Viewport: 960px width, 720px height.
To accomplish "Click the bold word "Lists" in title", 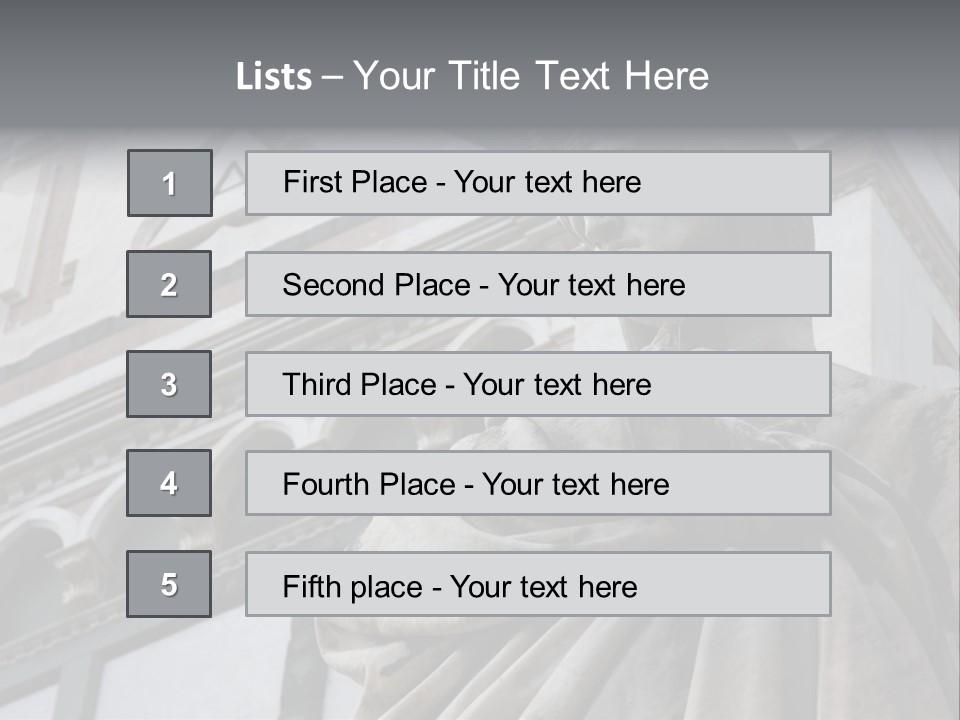I will 274,77.
